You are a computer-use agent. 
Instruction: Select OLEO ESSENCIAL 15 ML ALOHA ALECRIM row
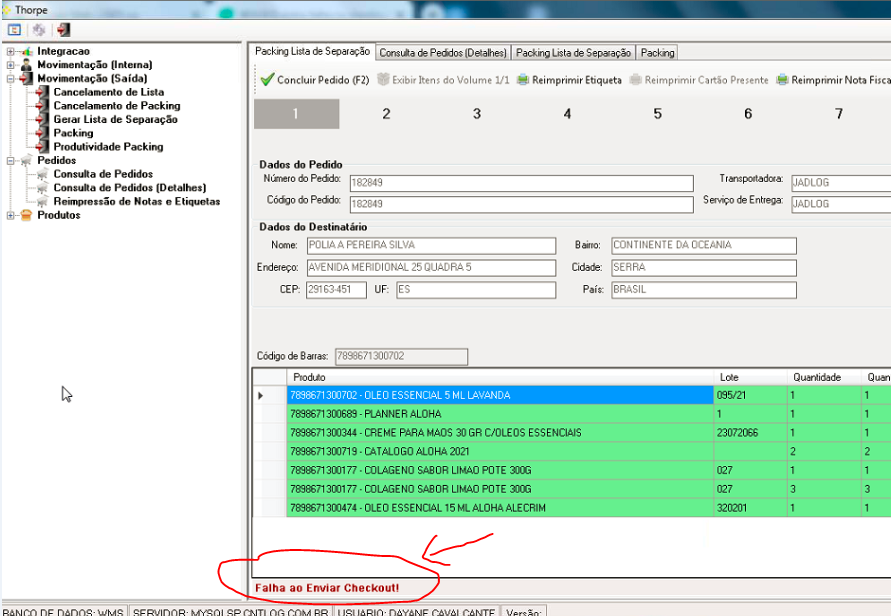tap(571, 507)
